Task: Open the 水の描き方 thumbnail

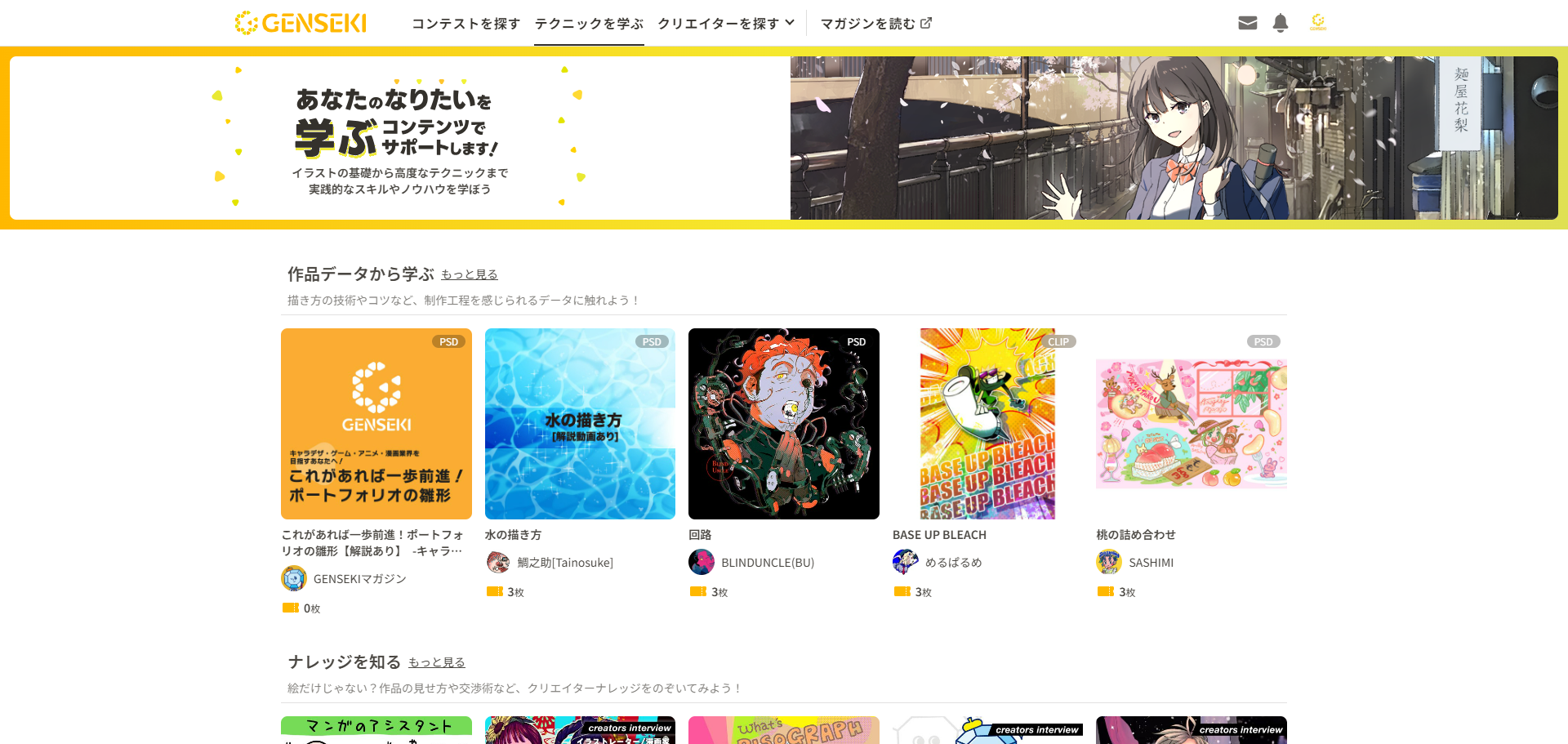Action: 580,424
